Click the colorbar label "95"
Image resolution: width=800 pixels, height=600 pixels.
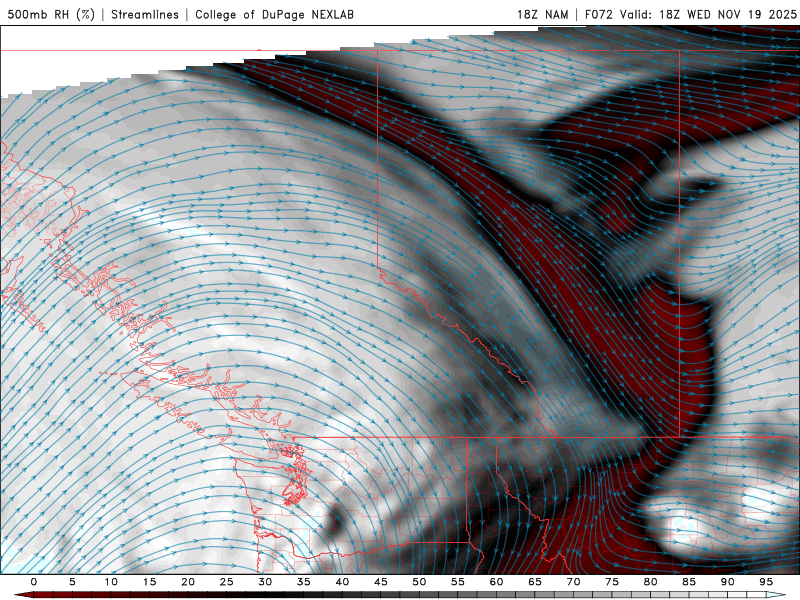coord(766,582)
